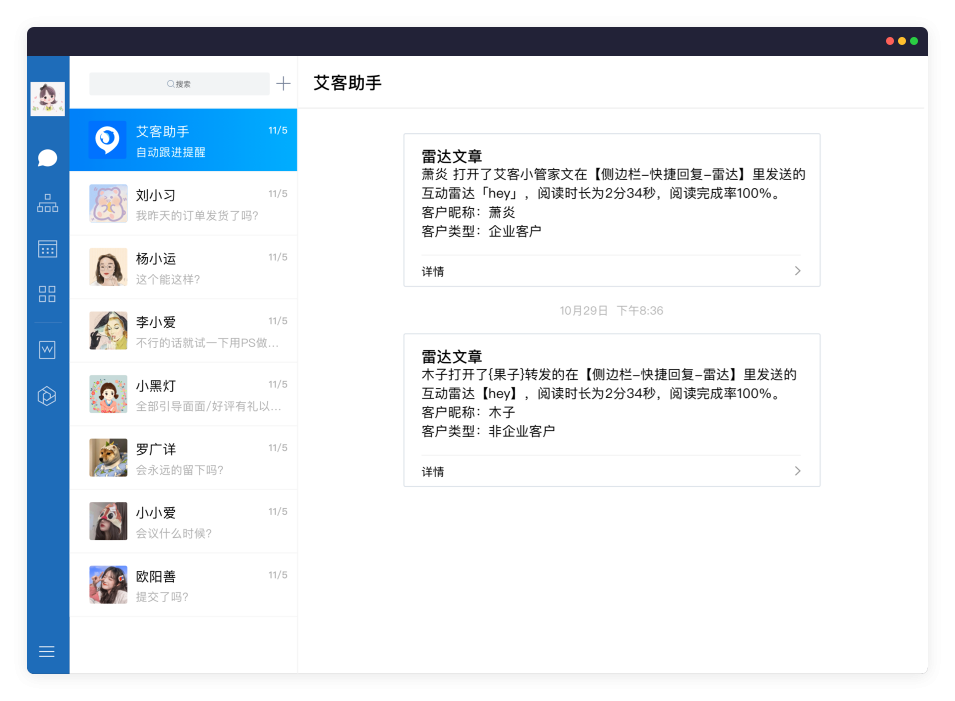Open the W document icon in sidebar
Image resolution: width=955 pixels, height=701 pixels.
point(47,350)
